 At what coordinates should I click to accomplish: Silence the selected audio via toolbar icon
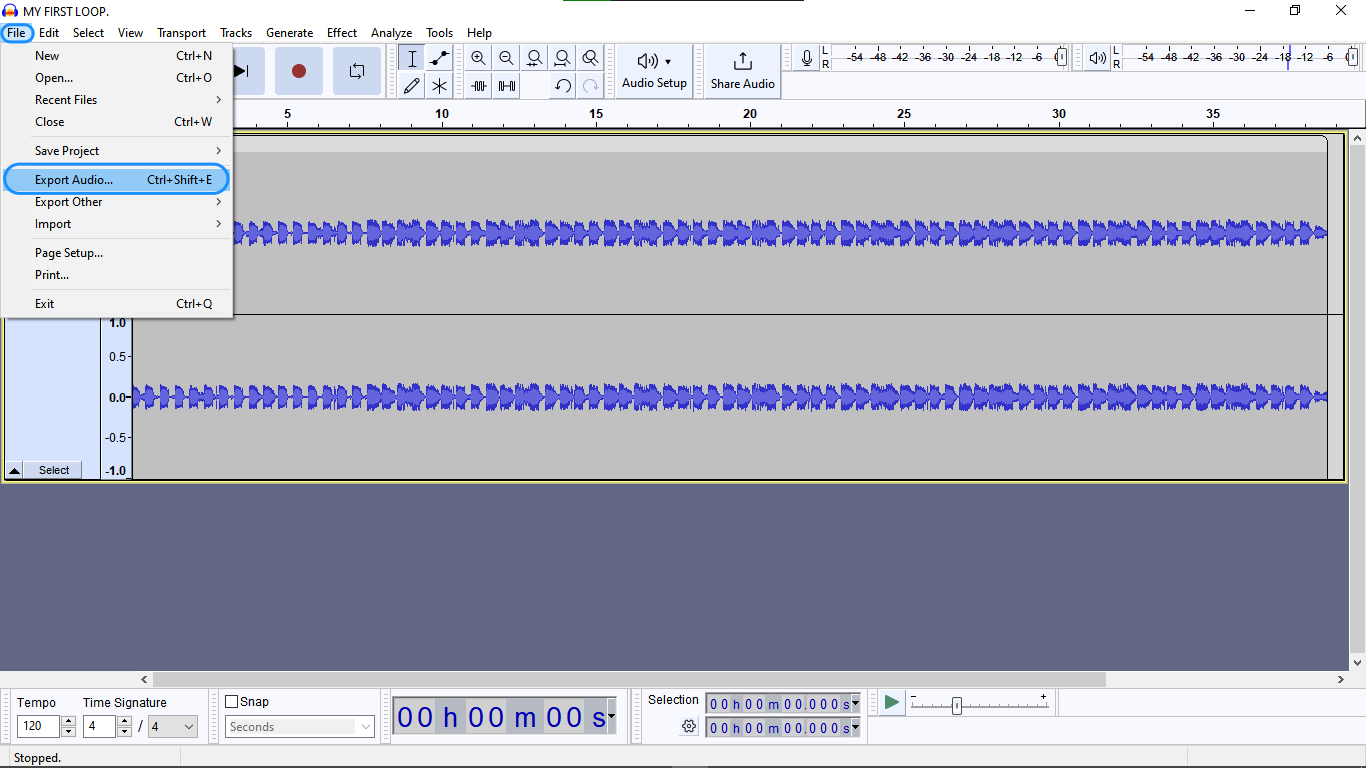pos(506,85)
